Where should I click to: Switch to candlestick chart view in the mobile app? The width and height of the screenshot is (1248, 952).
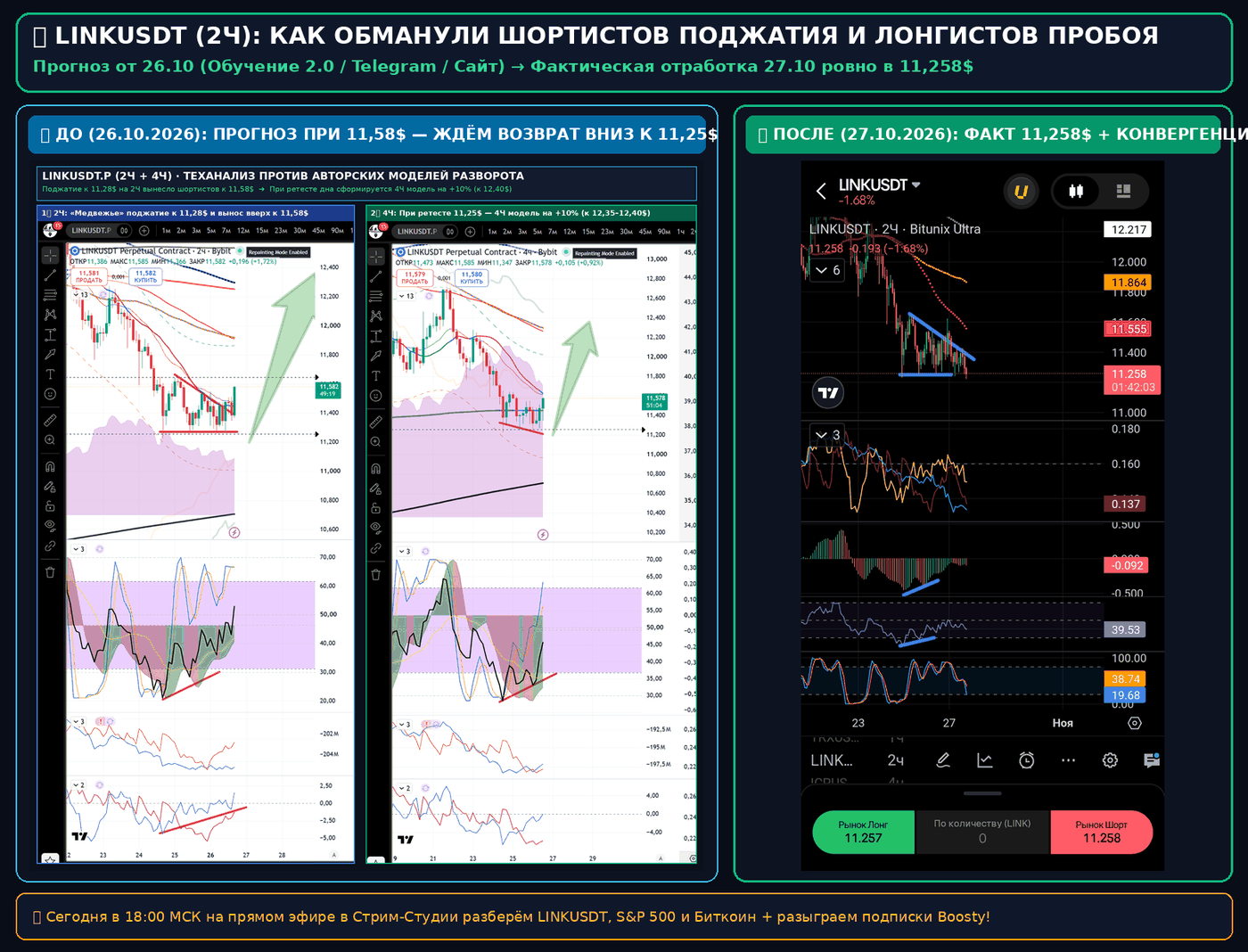coord(1077,191)
